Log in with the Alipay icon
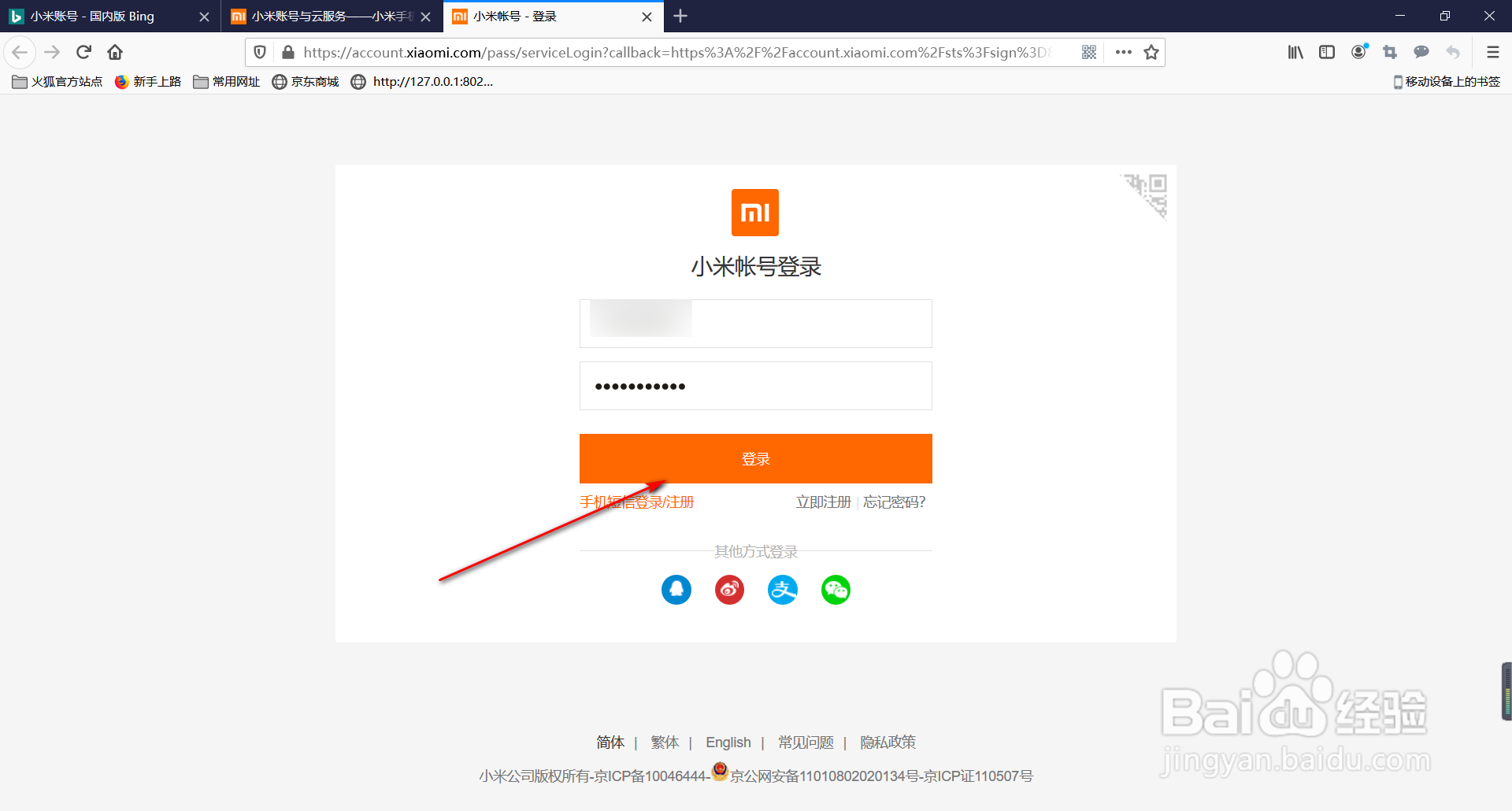 tap(783, 590)
